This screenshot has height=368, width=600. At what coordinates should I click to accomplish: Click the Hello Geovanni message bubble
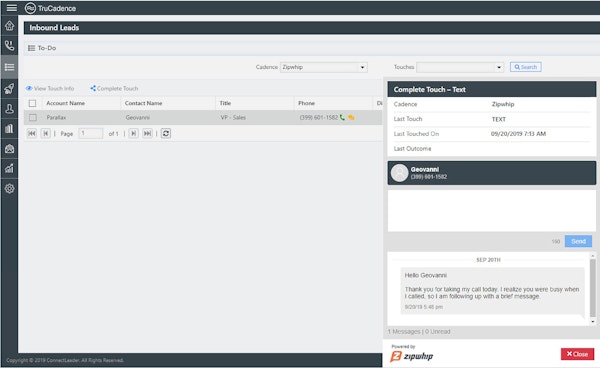pyautogui.click(x=492, y=291)
